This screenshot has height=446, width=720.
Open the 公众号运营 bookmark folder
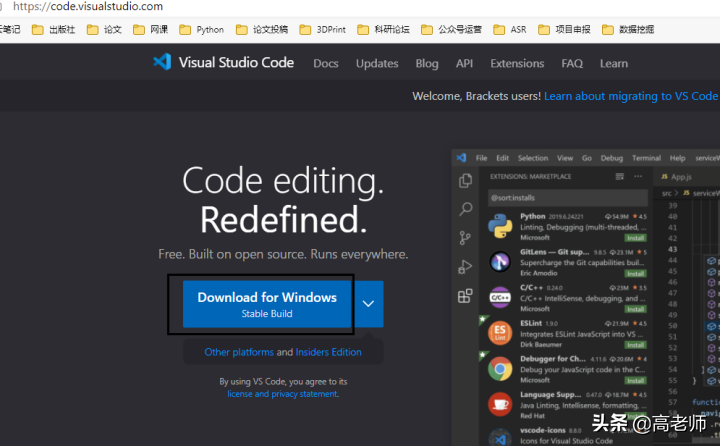[x=452, y=29]
